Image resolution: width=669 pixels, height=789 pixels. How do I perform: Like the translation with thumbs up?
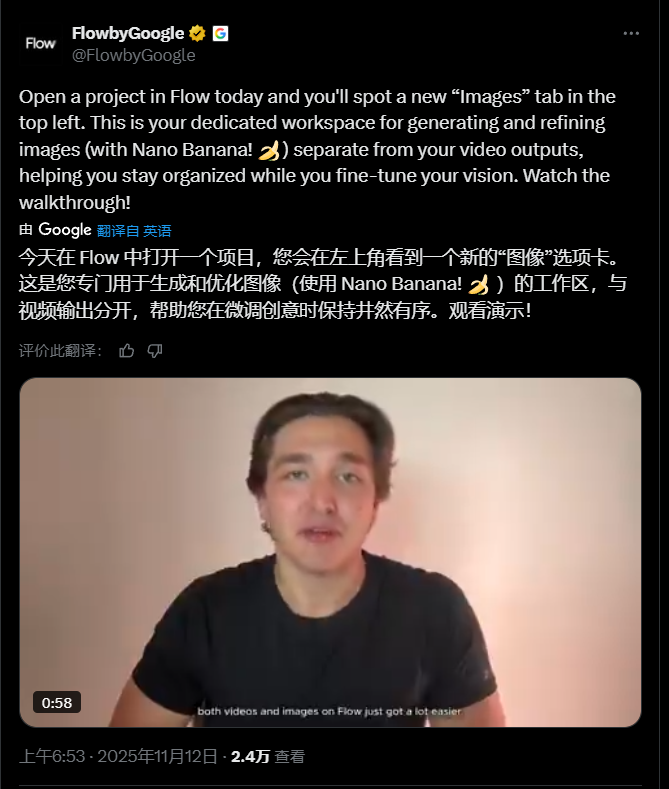[127, 351]
